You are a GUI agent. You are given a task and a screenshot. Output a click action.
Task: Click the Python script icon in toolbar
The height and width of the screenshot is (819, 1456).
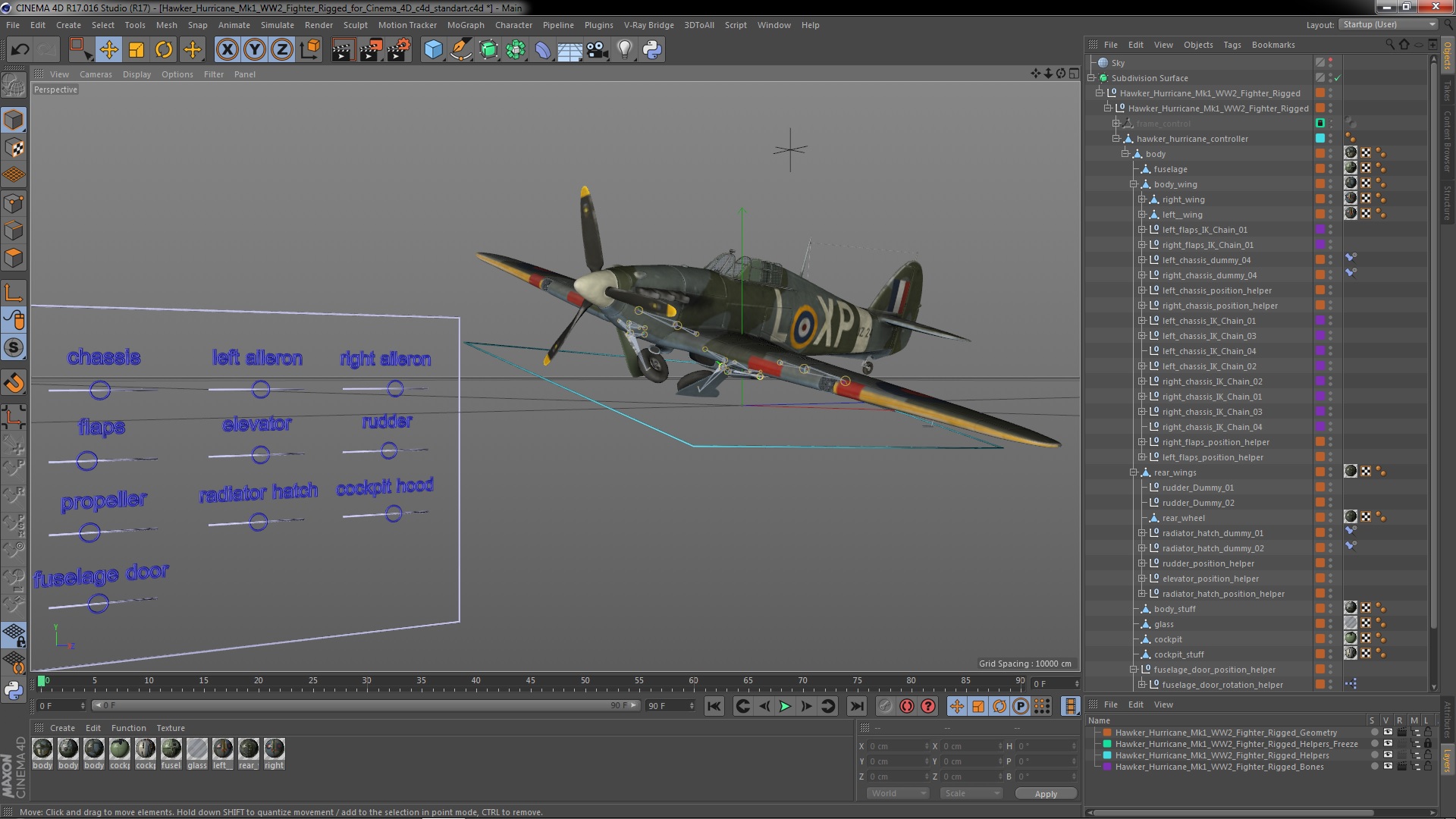[652, 50]
